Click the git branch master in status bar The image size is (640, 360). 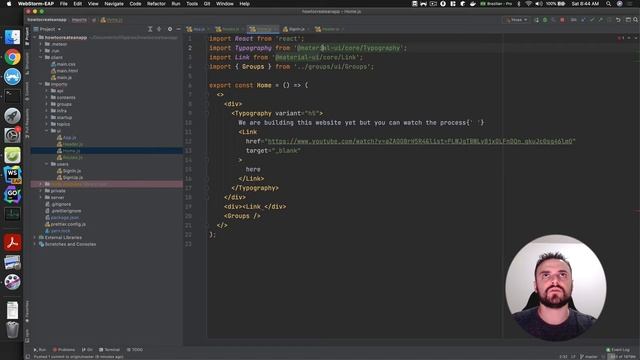click(589, 357)
